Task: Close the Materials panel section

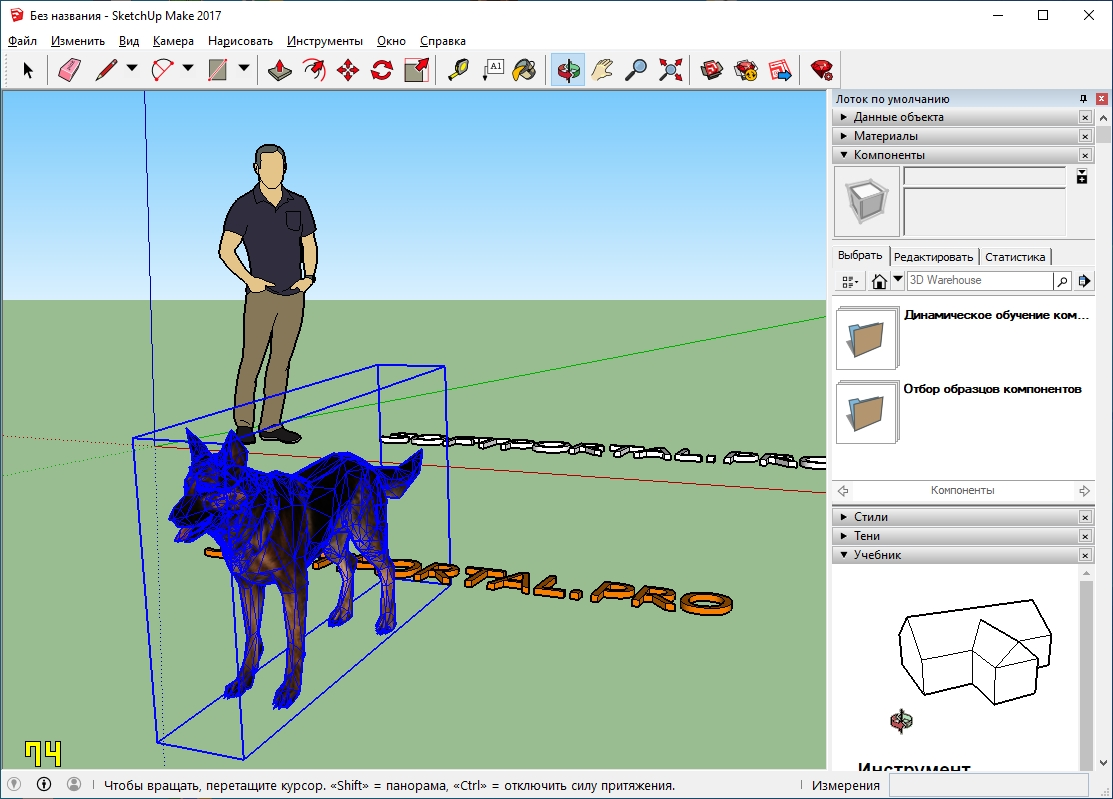Action: click(x=1085, y=136)
